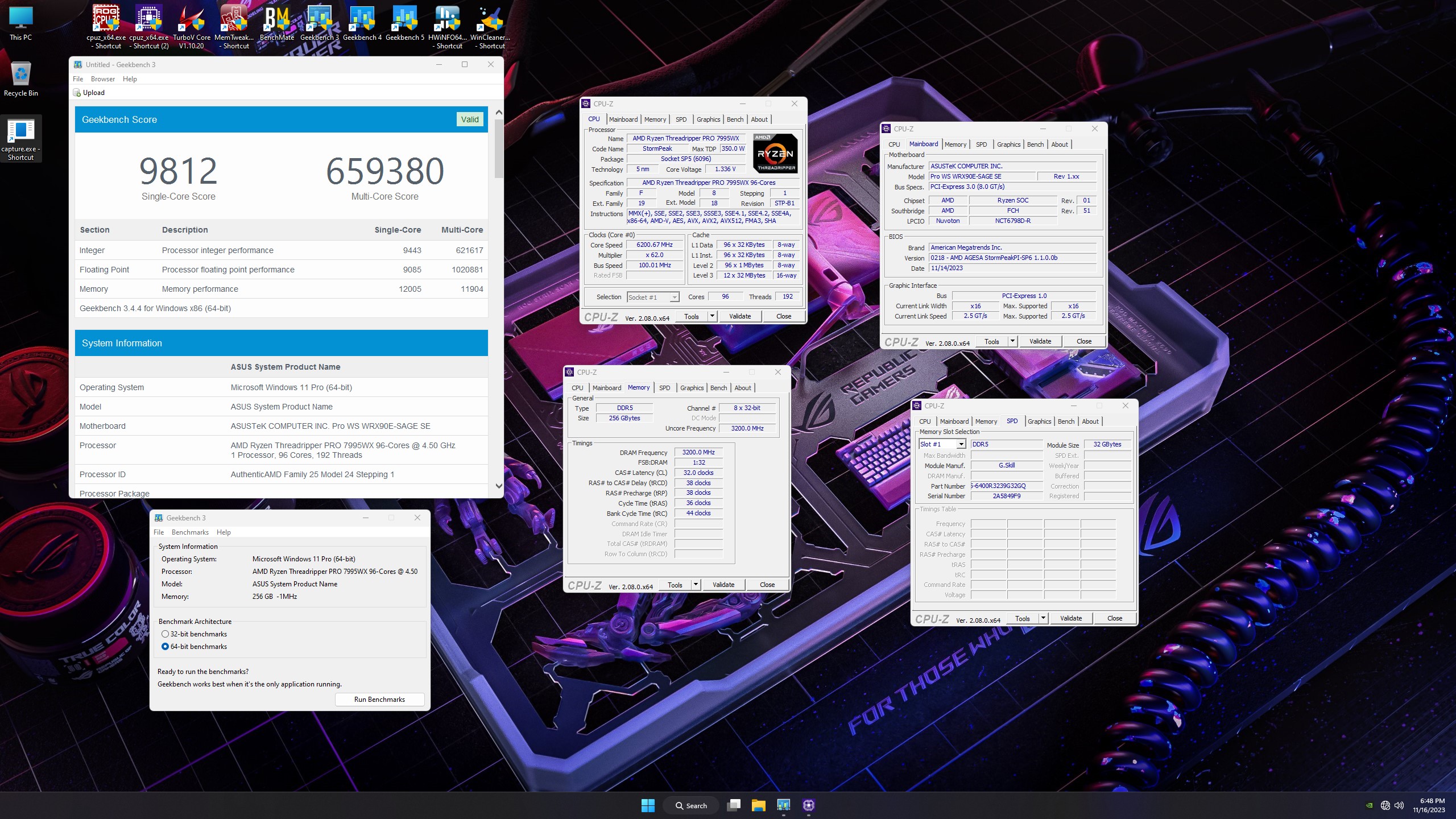The image size is (1456, 819).
Task: Open the Socket #1 selection dropdown
Action: [x=653, y=297]
